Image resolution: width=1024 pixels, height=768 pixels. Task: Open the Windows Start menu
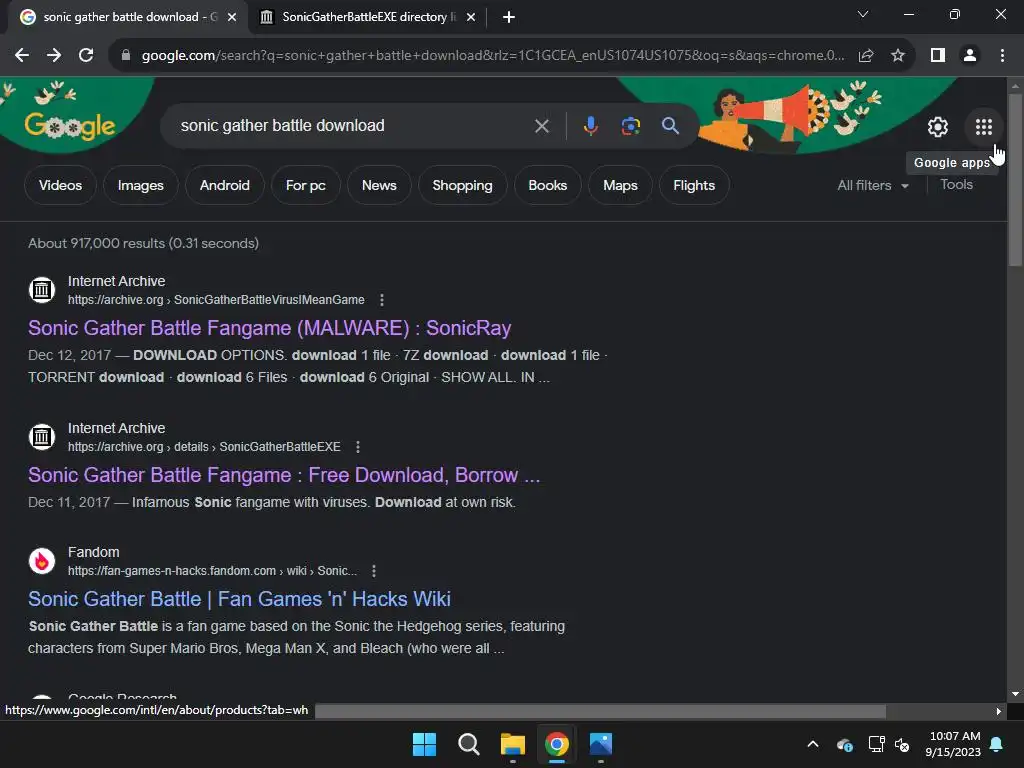(424, 744)
